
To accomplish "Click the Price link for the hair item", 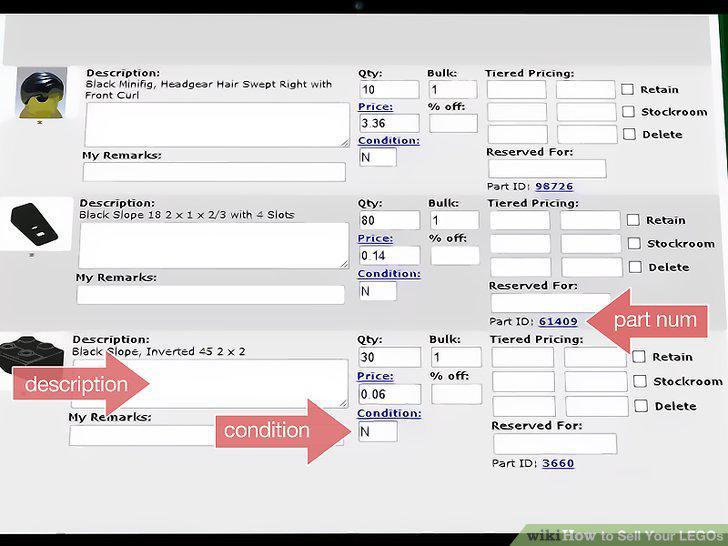I will point(375,107).
